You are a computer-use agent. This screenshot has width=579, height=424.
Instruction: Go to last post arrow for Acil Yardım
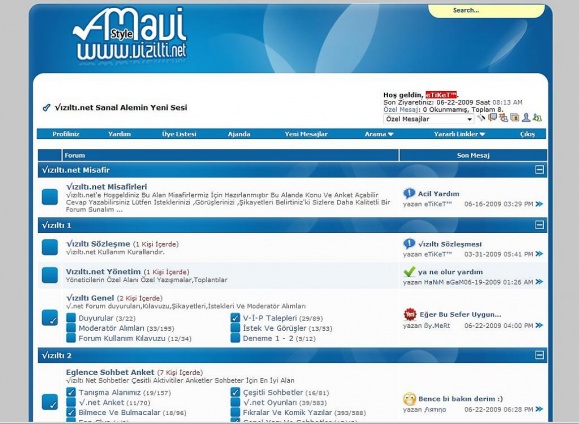(x=539, y=204)
